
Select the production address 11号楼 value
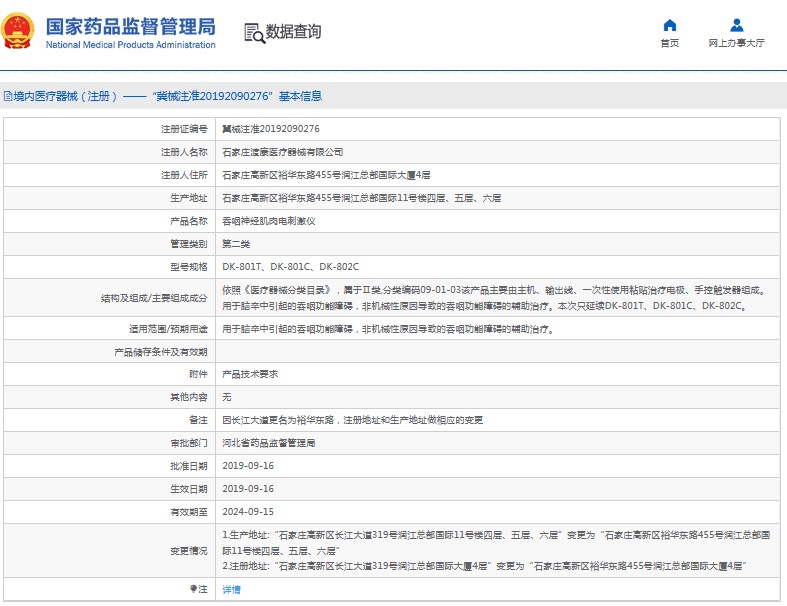point(361,198)
